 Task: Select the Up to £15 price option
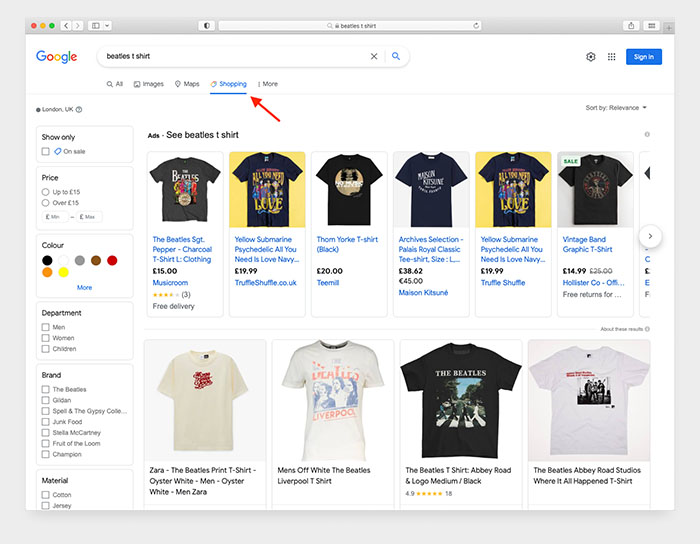click(45, 192)
